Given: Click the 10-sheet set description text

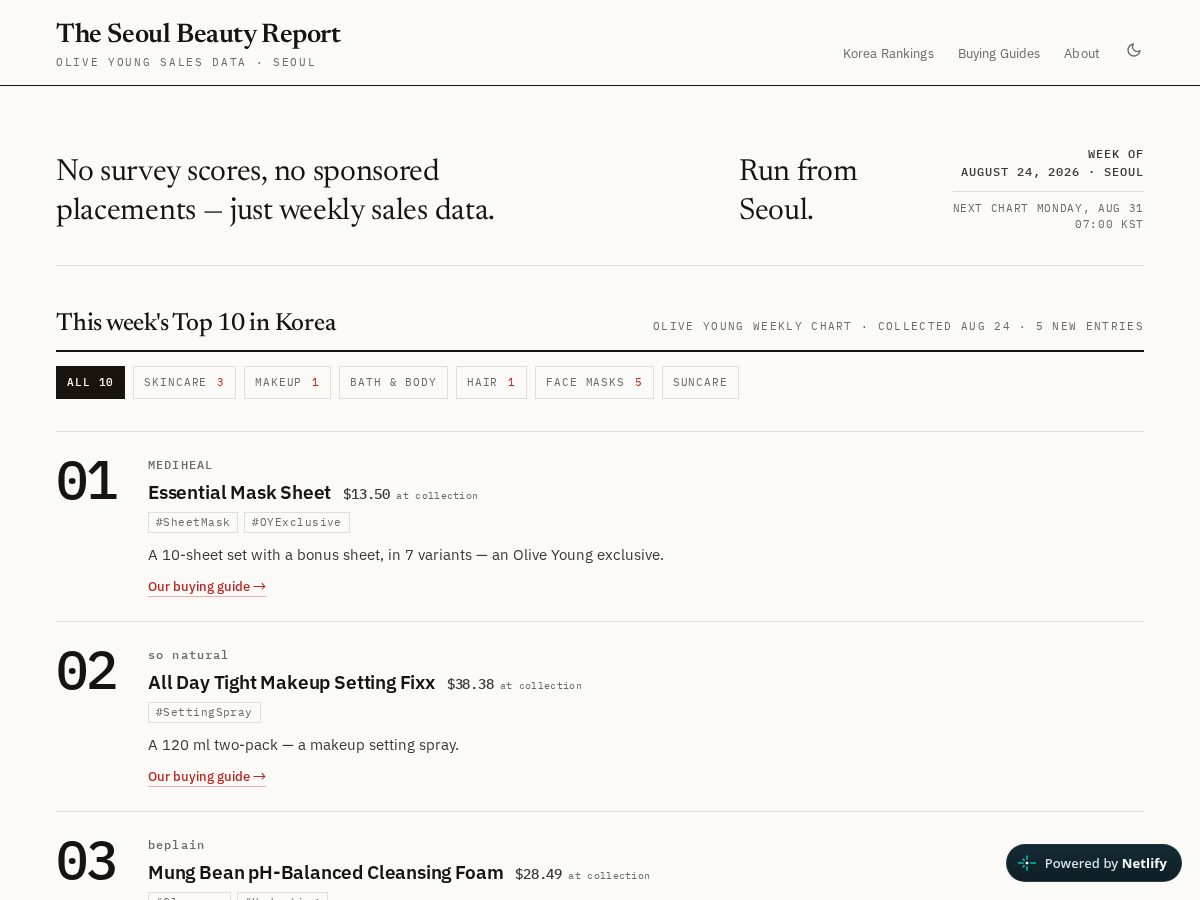Looking at the screenshot, I should (406, 555).
